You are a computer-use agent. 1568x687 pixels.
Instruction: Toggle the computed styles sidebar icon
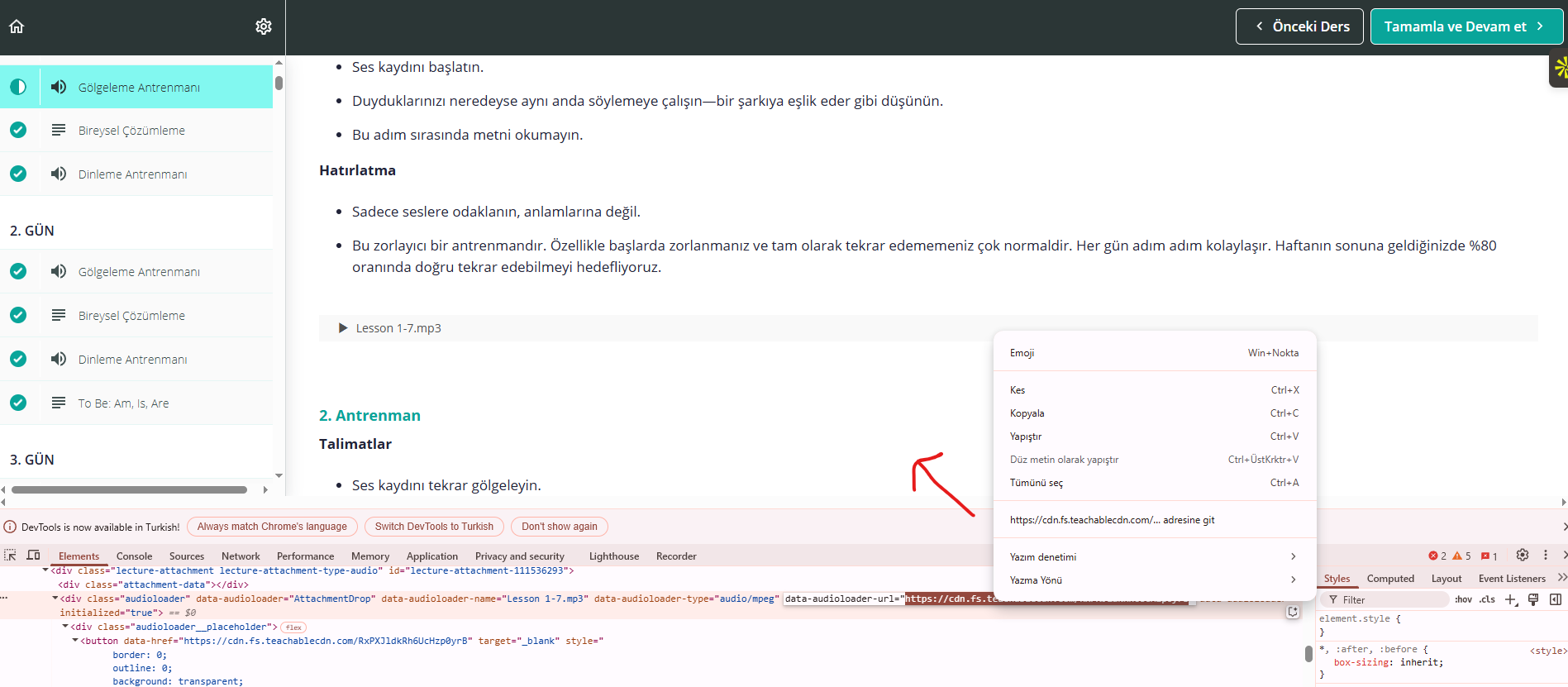click(x=1555, y=600)
